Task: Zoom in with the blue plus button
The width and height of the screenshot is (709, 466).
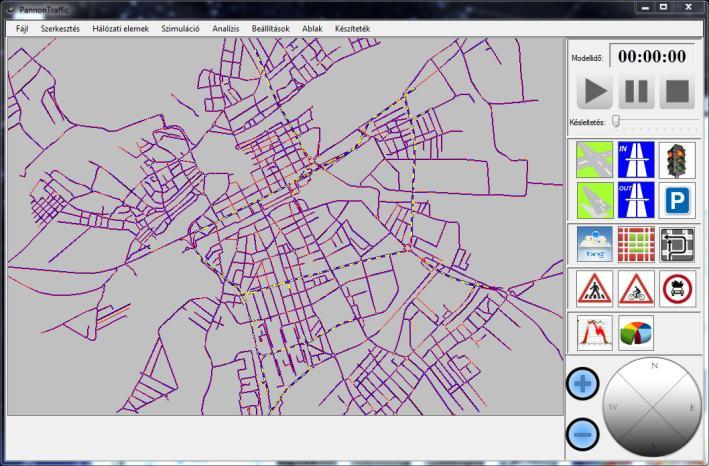Action: (582, 384)
